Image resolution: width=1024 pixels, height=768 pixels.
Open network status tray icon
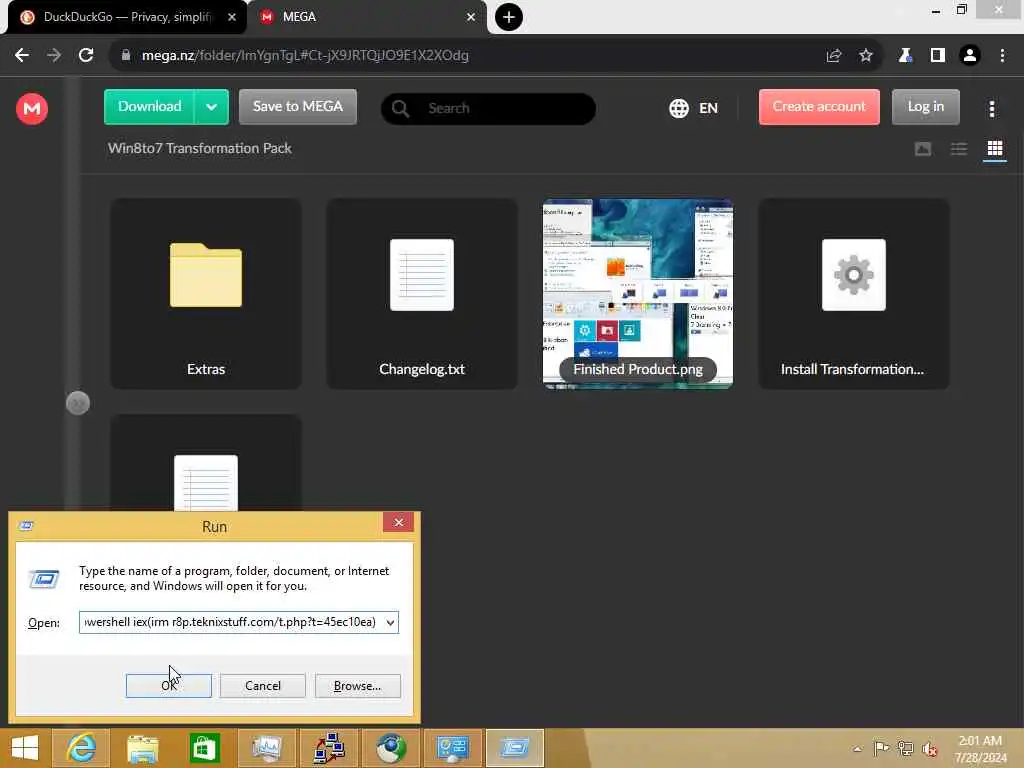pos(905,748)
